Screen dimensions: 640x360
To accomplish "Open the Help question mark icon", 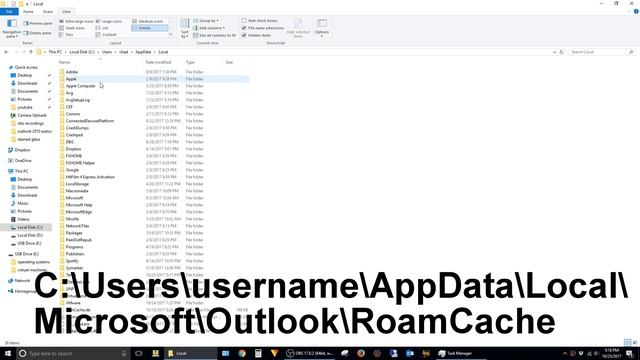I will (636, 11).
